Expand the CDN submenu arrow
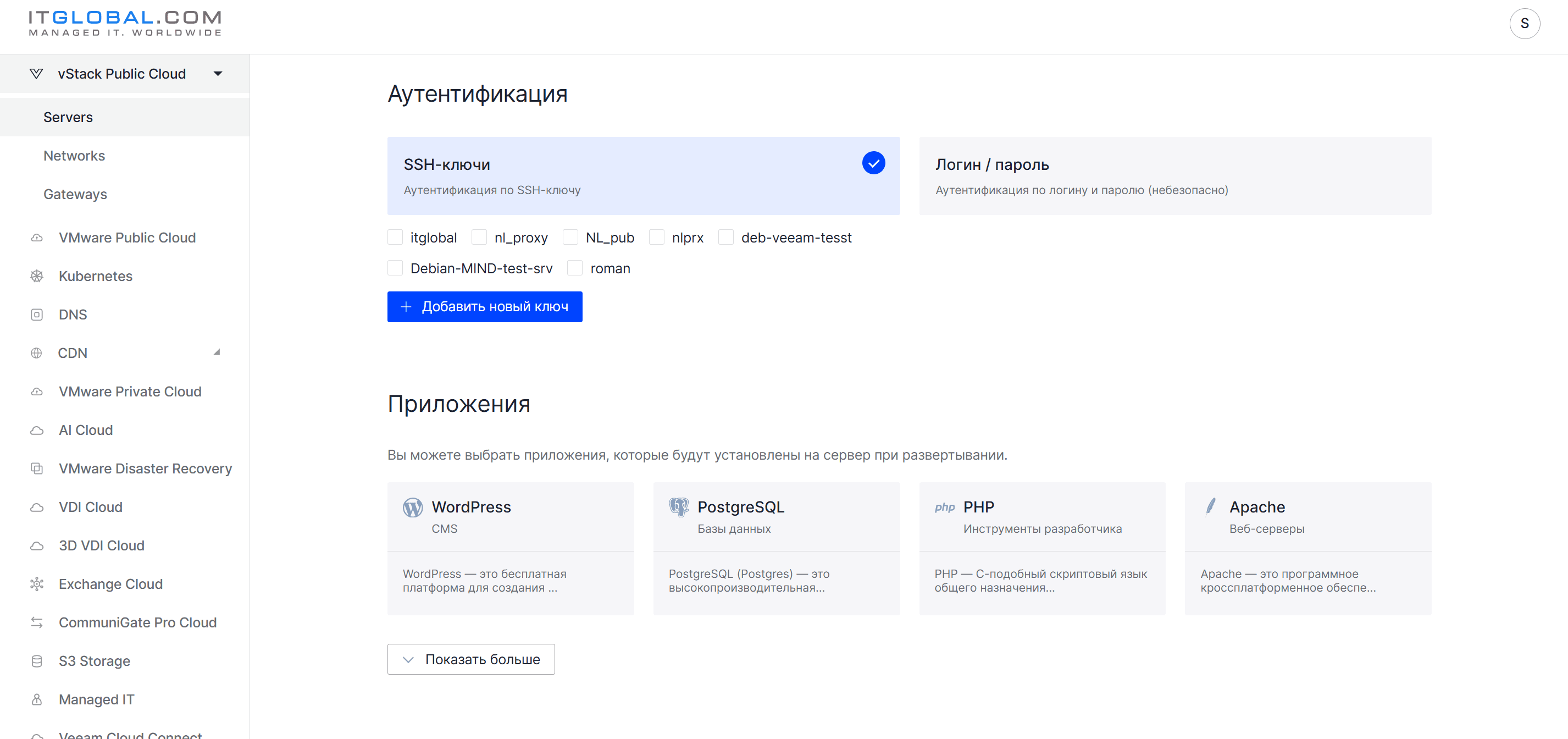 217,352
